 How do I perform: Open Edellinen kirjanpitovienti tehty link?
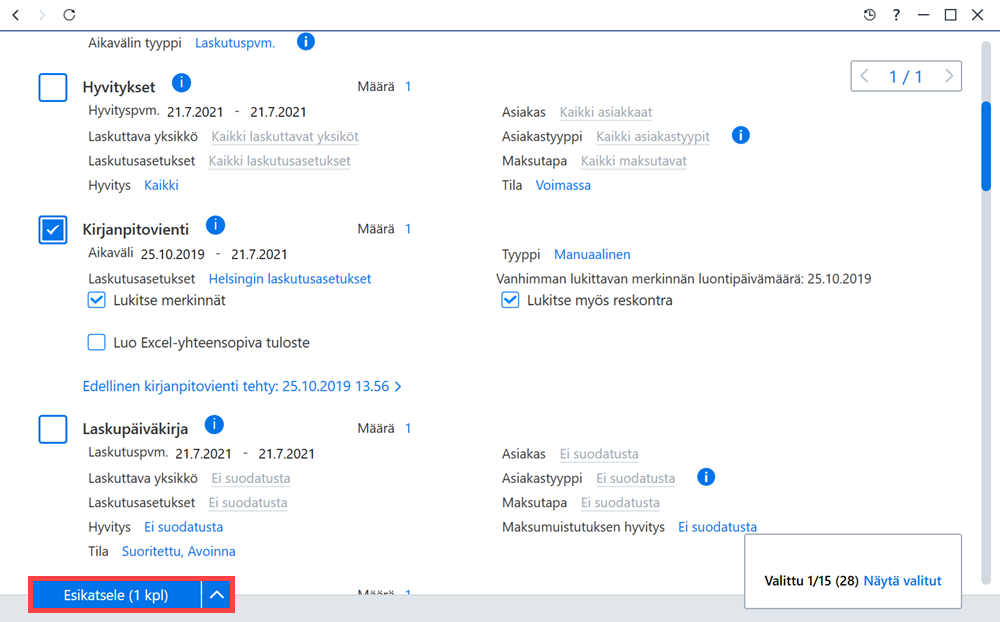(242, 386)
